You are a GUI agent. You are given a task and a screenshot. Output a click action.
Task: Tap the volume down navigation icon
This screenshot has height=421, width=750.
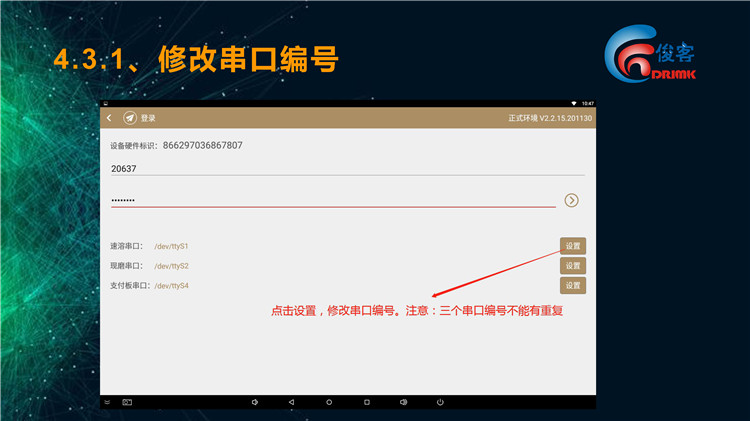[x=255, y=402]
